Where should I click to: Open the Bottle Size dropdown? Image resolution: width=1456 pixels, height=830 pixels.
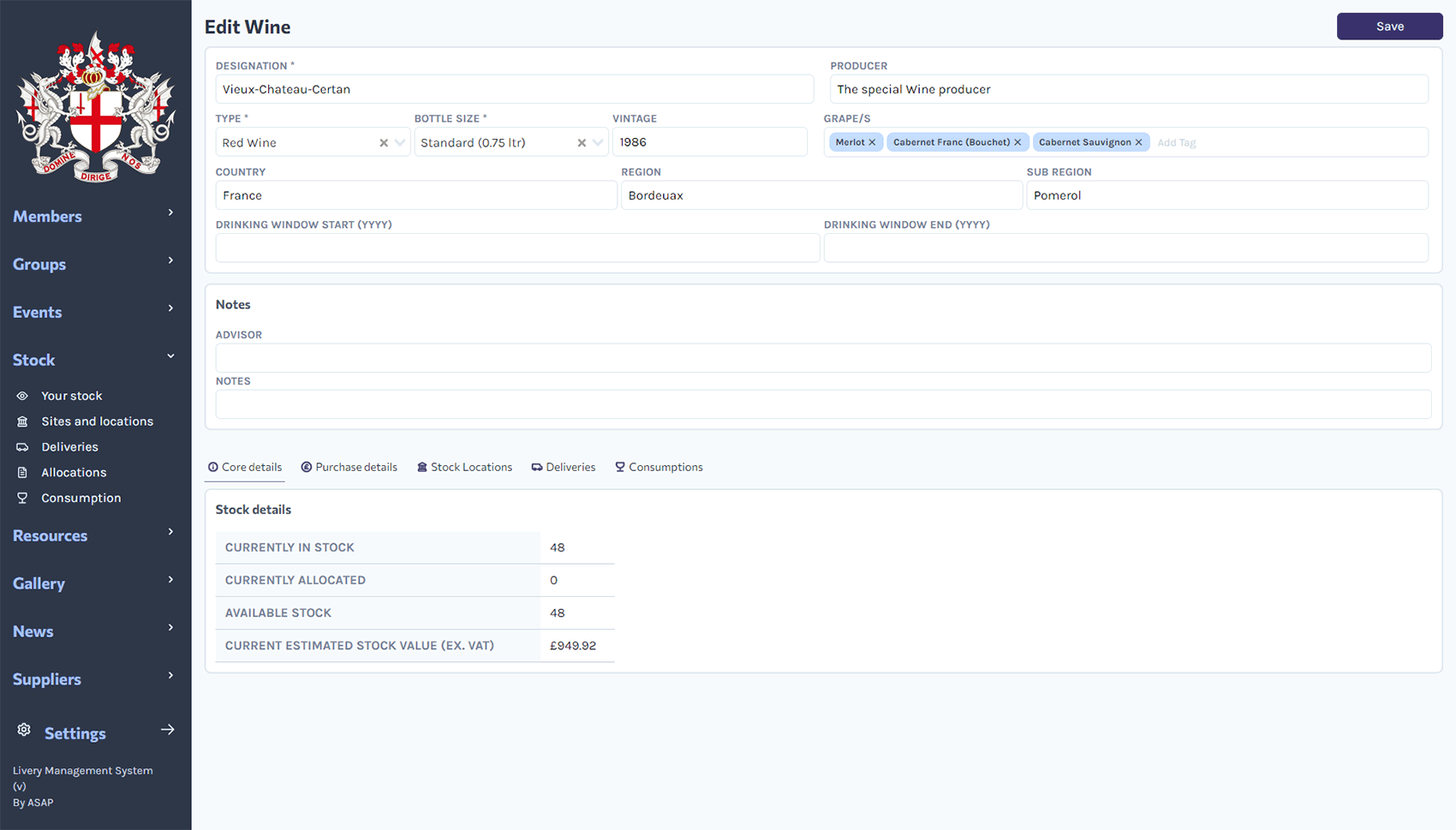598,142
